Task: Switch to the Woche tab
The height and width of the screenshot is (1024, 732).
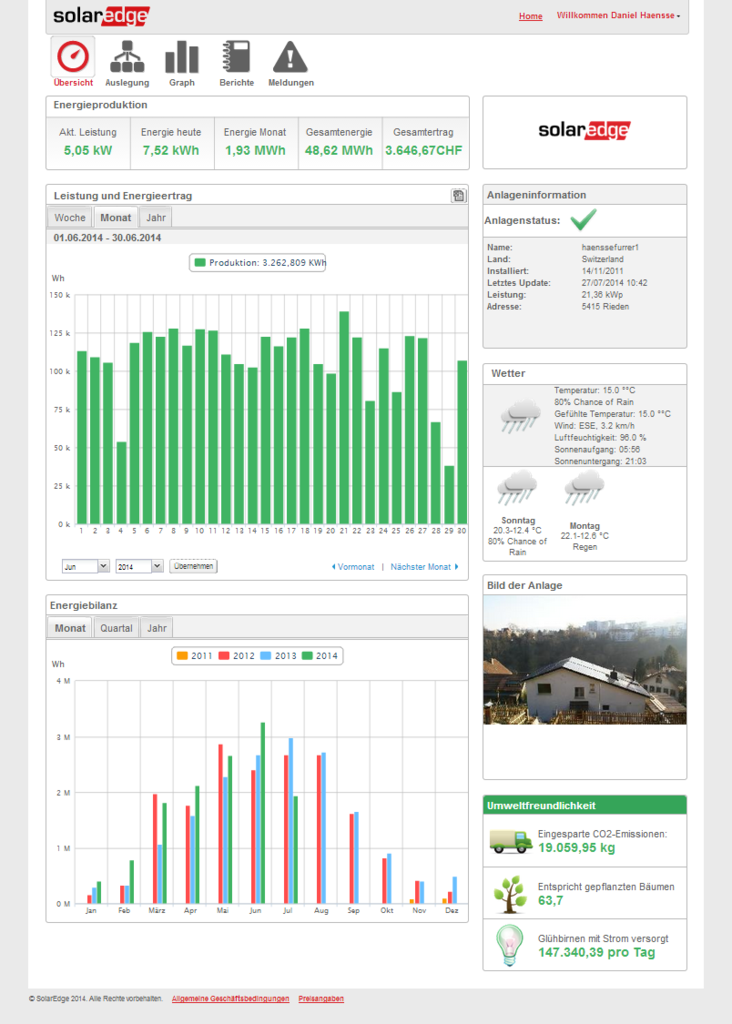Action: [x=70, y=217]
